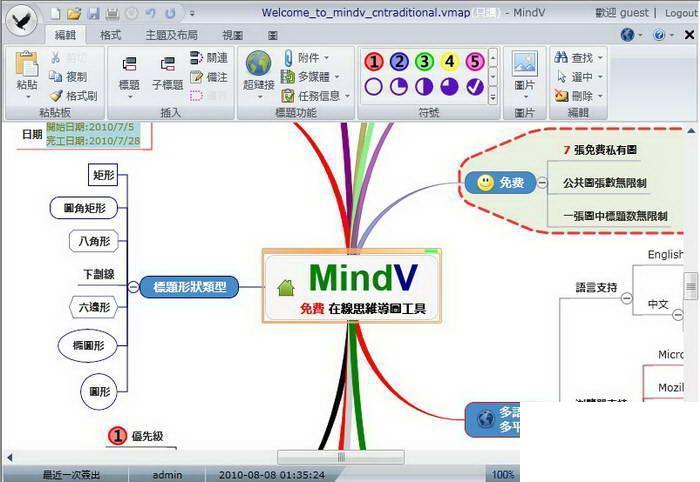
Task: Open the quick access toolbar customize arrow
Action: (x=192, y=13)
